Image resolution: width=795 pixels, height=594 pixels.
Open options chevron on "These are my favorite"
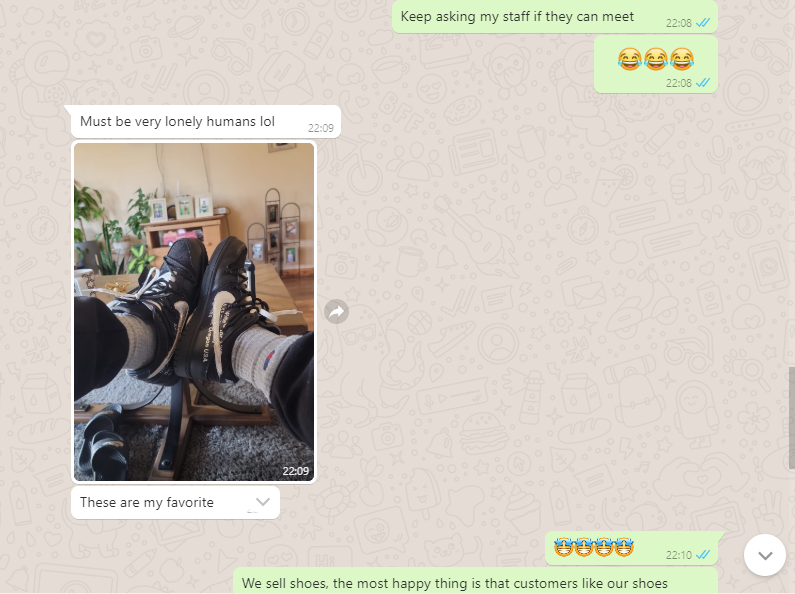(x=263, y=502)
